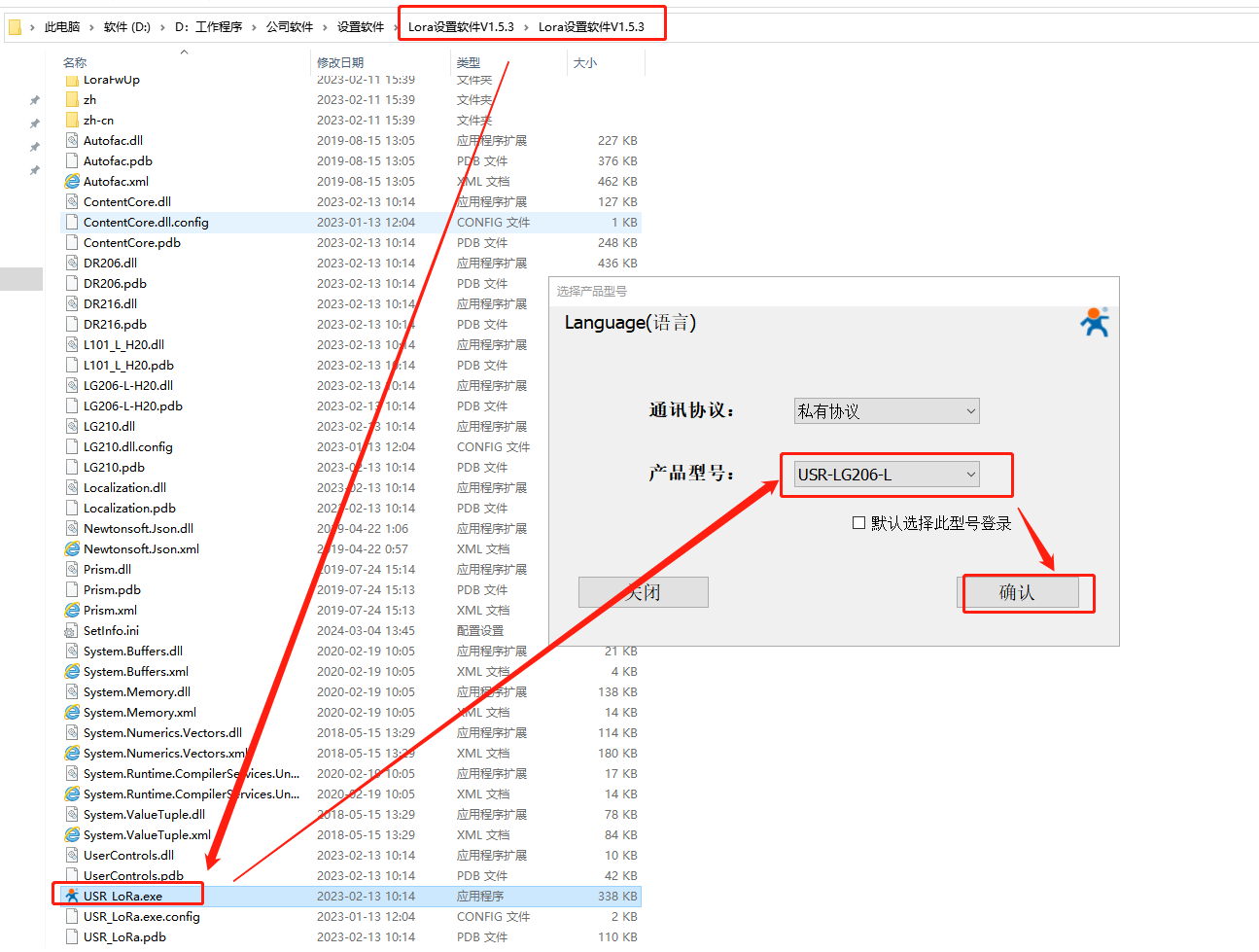1259x952 pixels.
Task: Select the LG210.dll.config file name
Action: [128, 447]
